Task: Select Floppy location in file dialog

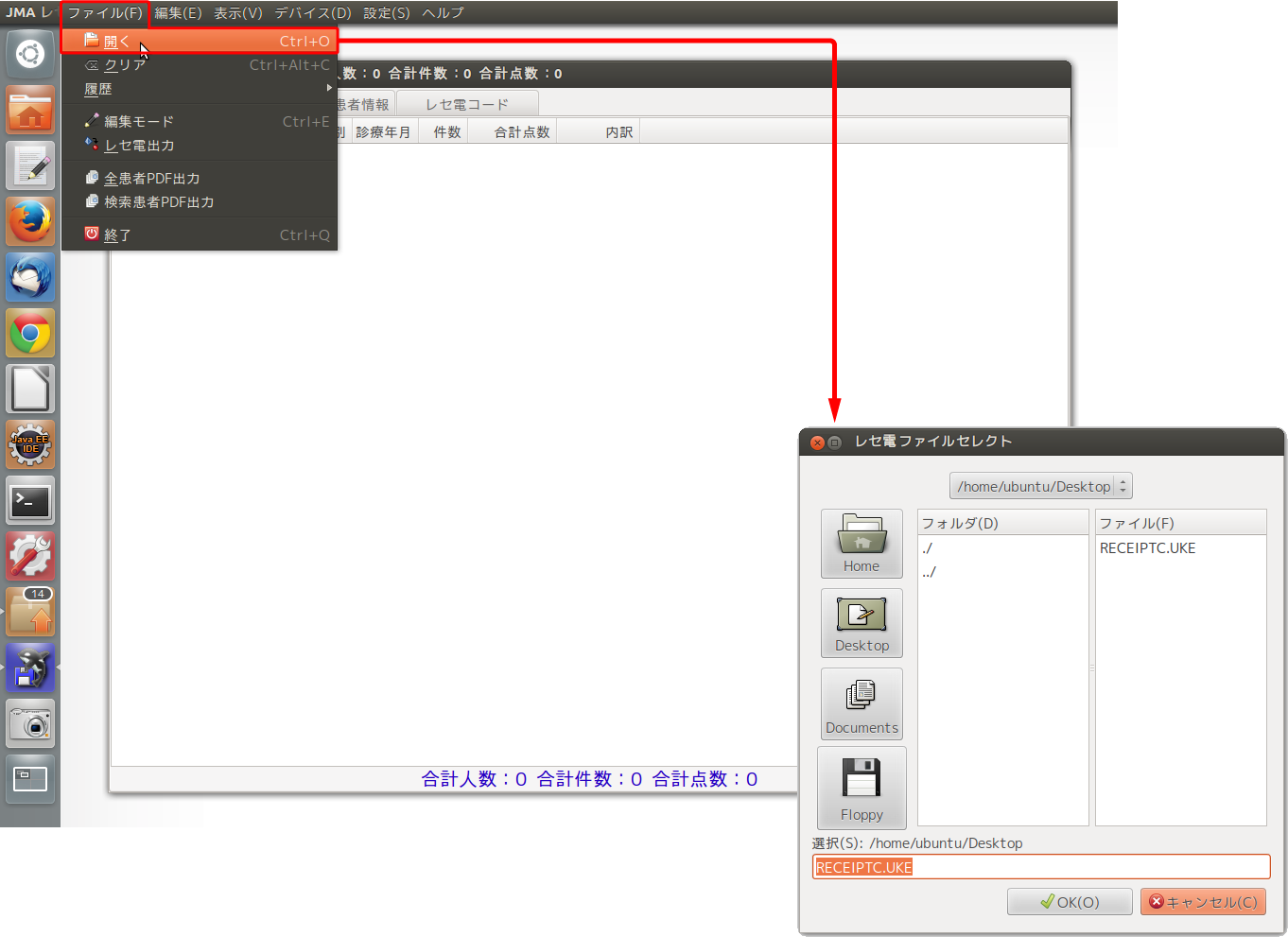Action: [x=862, y=788]
